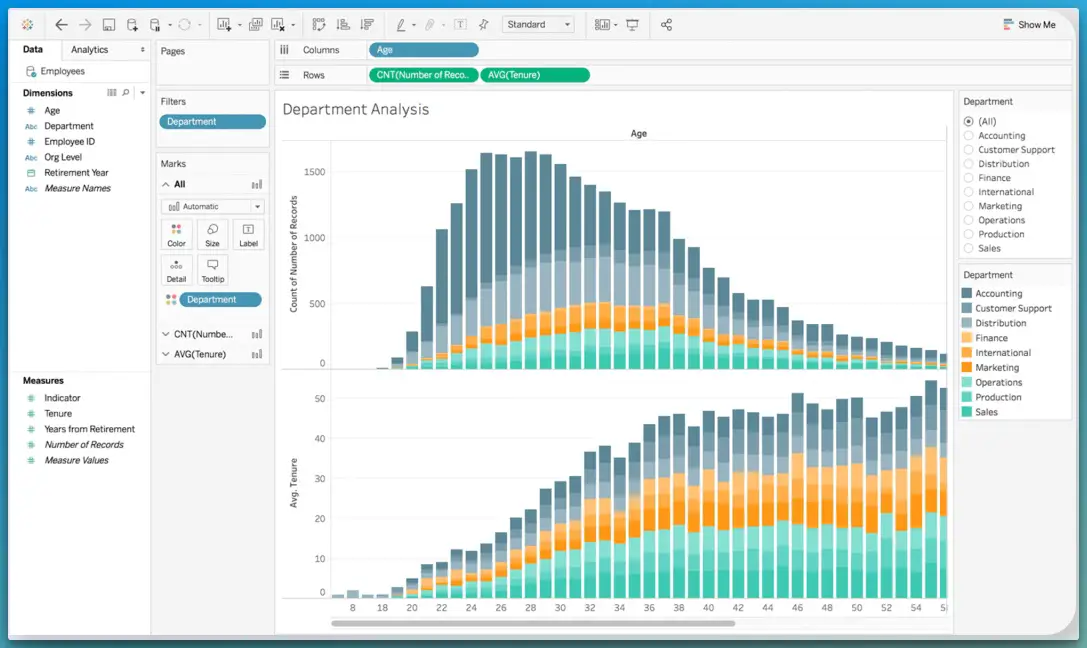
Task: Collapse the All section of the Marks card
Action: point(166,184)
